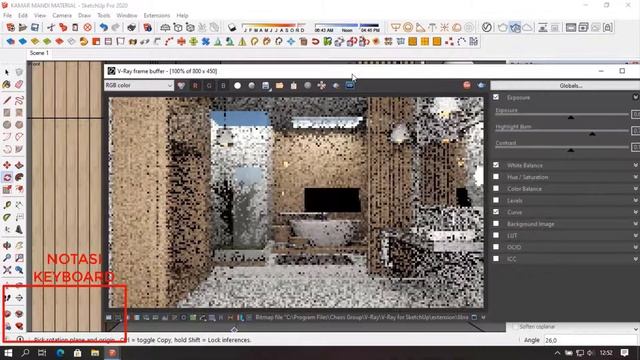Clear the frame buffer image
Viewport: 640px width, 360px height.
[x=293, y=86]
